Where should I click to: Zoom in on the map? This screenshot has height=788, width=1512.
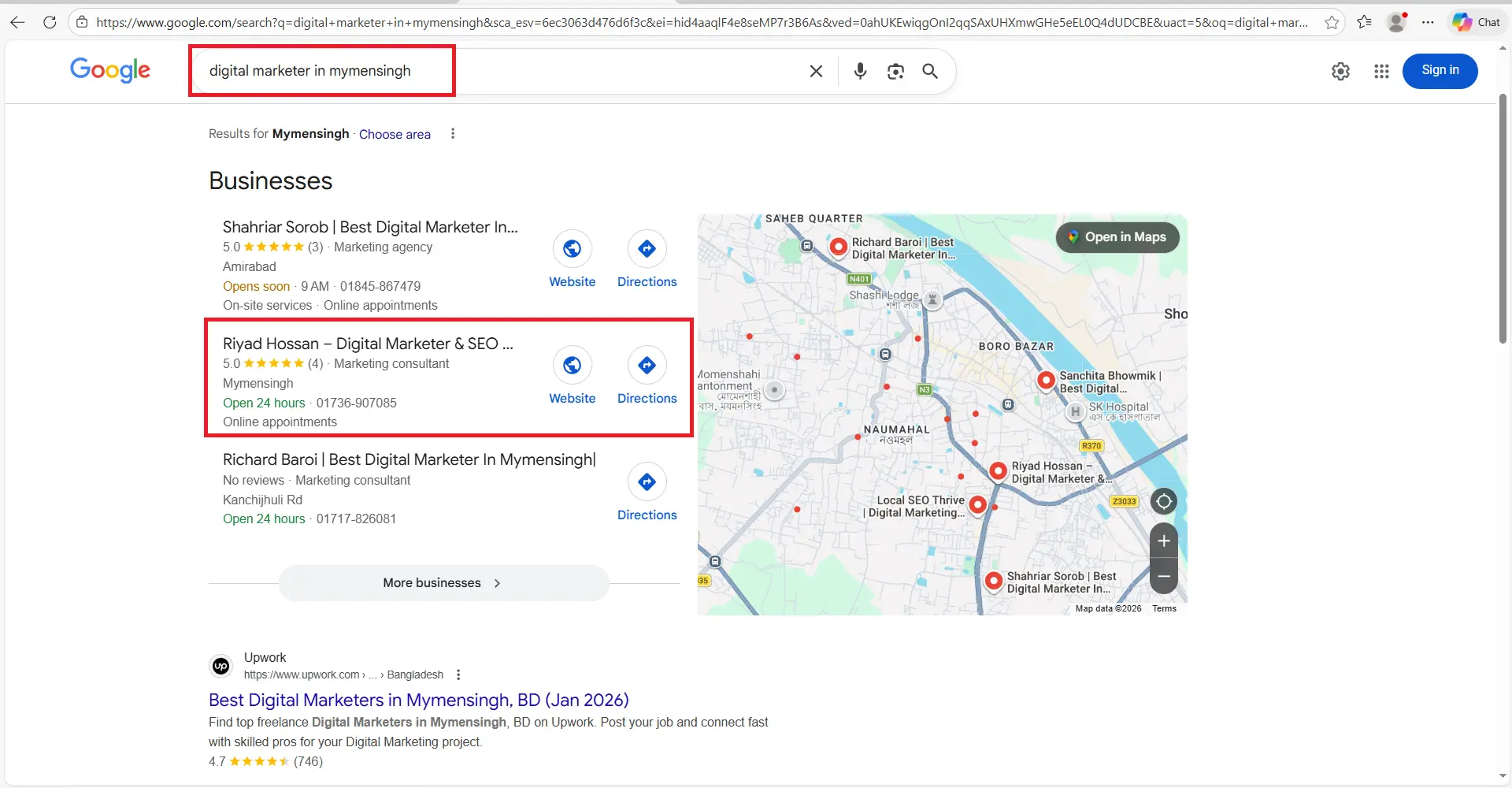(1164, 541)
